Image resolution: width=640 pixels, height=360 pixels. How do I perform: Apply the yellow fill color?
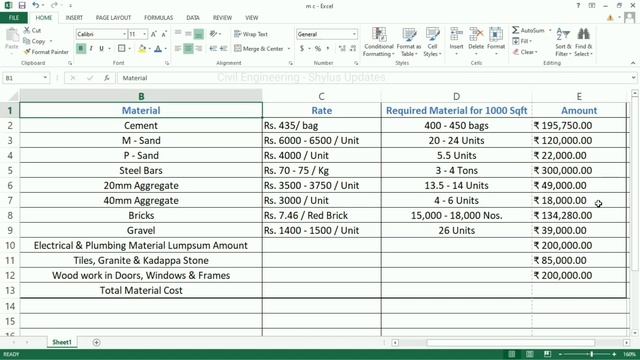click(142, 49)
